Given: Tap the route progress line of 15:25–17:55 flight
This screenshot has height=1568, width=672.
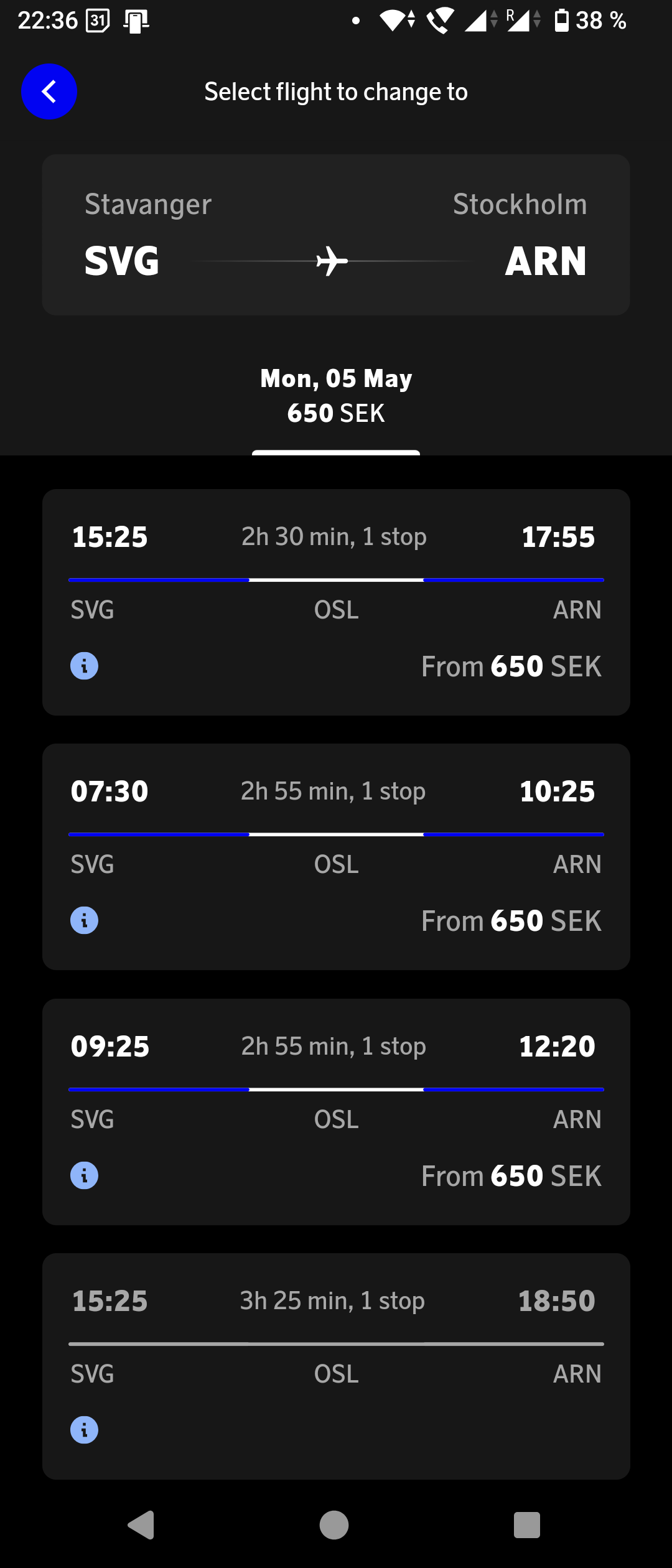Looking at the screenshot, I should (336, 580).
